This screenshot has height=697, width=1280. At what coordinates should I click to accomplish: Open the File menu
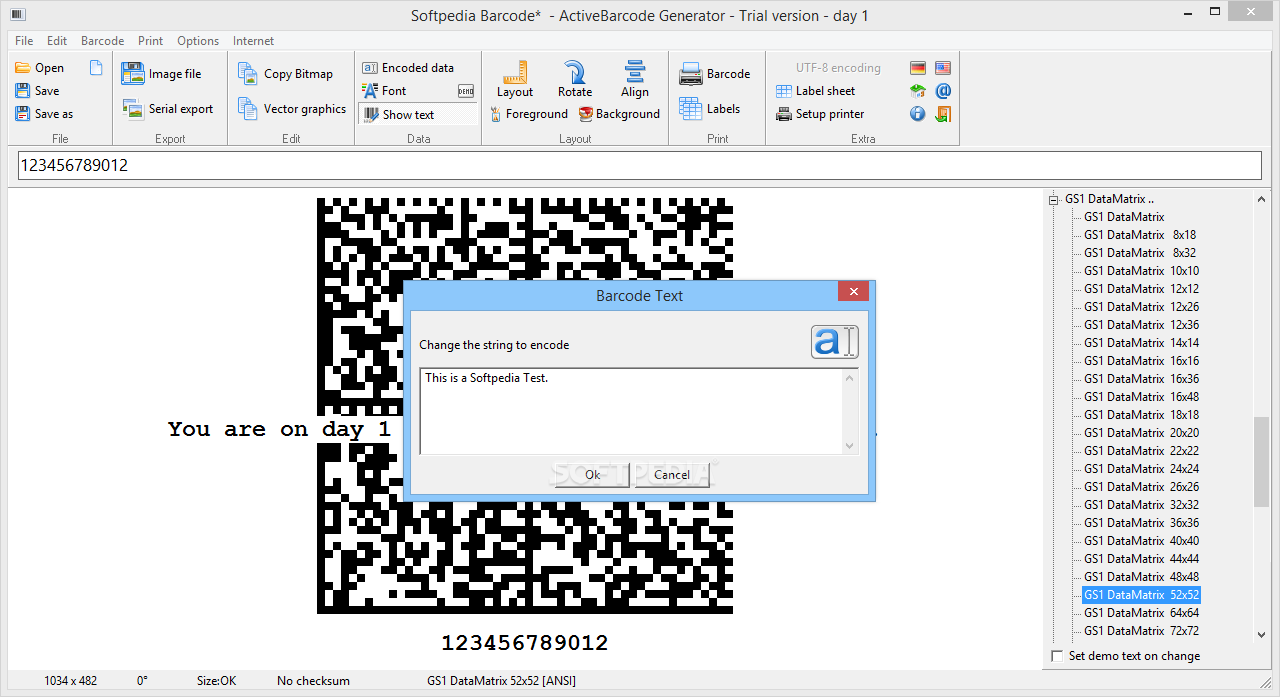click(24, 41)
